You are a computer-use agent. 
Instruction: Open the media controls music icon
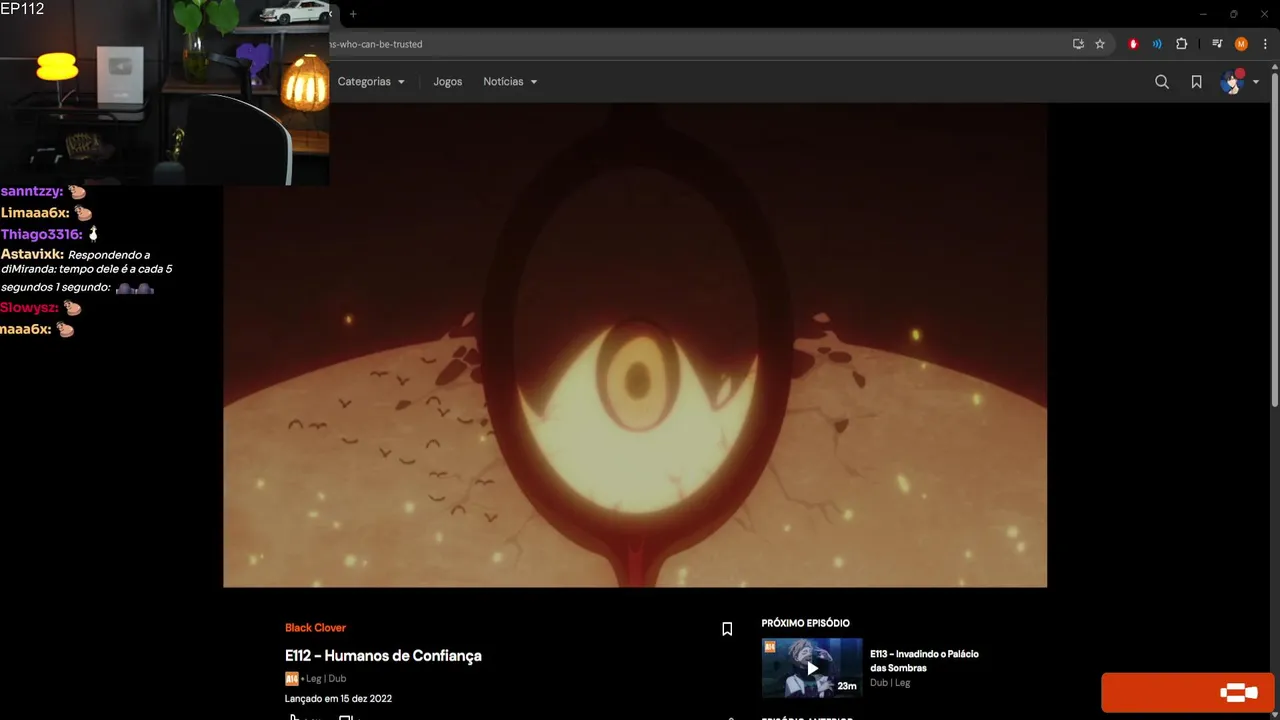(x=1217, y=44)
